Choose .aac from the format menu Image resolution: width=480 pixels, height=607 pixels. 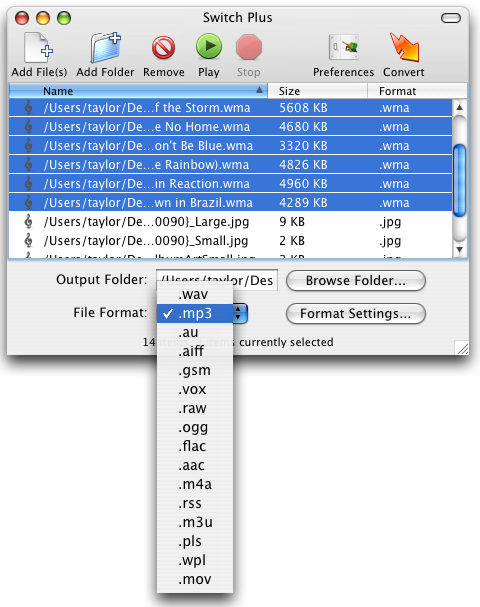click(x=195, y=465)
